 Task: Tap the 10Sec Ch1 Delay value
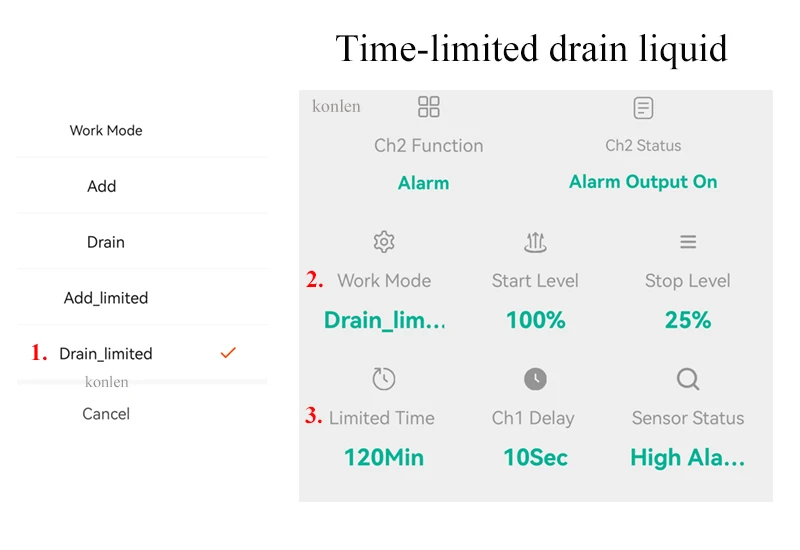click(x=535, y=458)
